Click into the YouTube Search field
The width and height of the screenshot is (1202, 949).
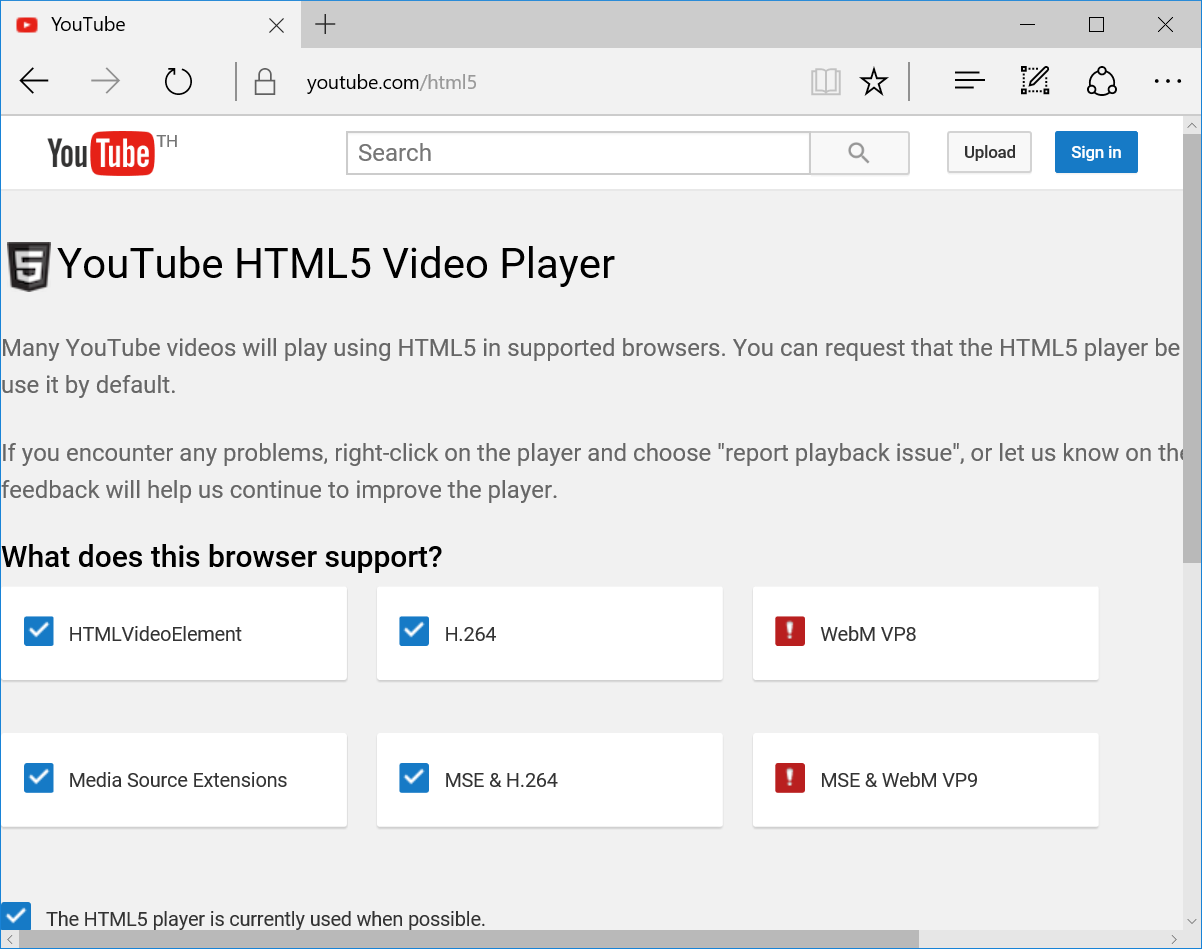pyautogui.click(x=578, y=153)
